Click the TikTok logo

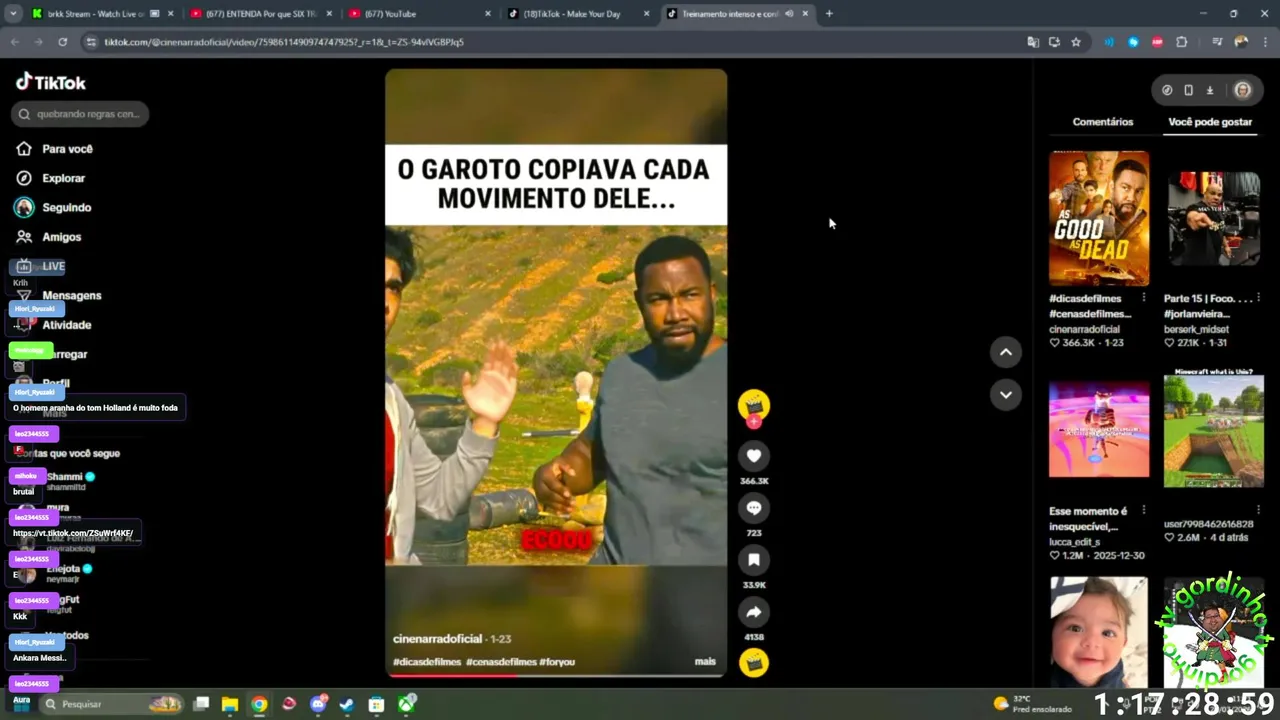[51, 82]
